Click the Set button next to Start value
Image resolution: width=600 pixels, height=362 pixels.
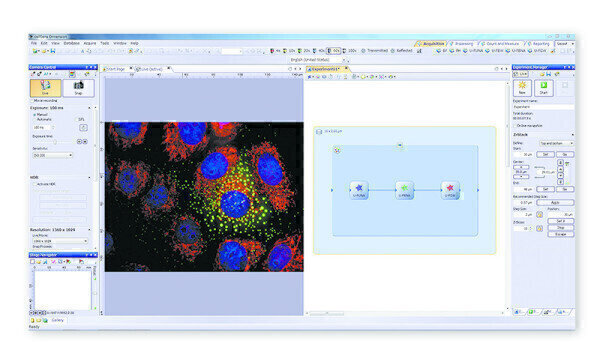546,154
